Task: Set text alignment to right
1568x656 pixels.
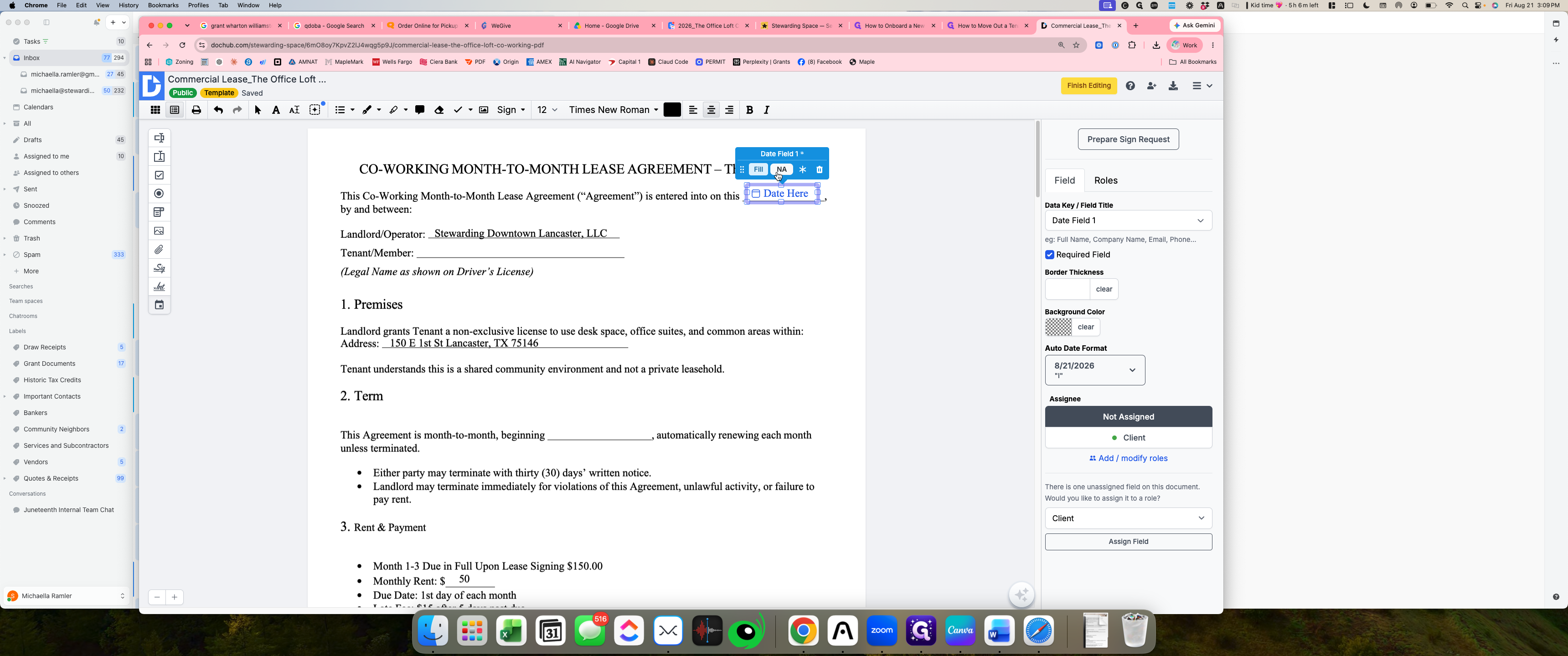Action: (729, 110)
